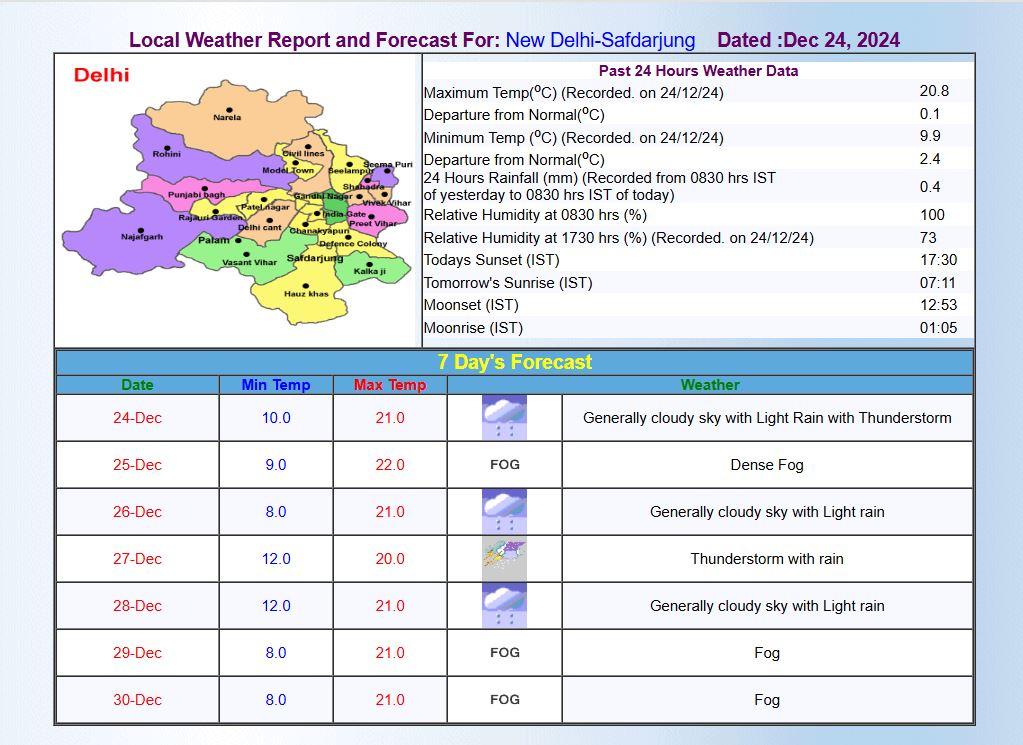The width and height of the screenshot is (1023, 745).
Task: Click the moonset time 12:53
Action: [939, 305]
